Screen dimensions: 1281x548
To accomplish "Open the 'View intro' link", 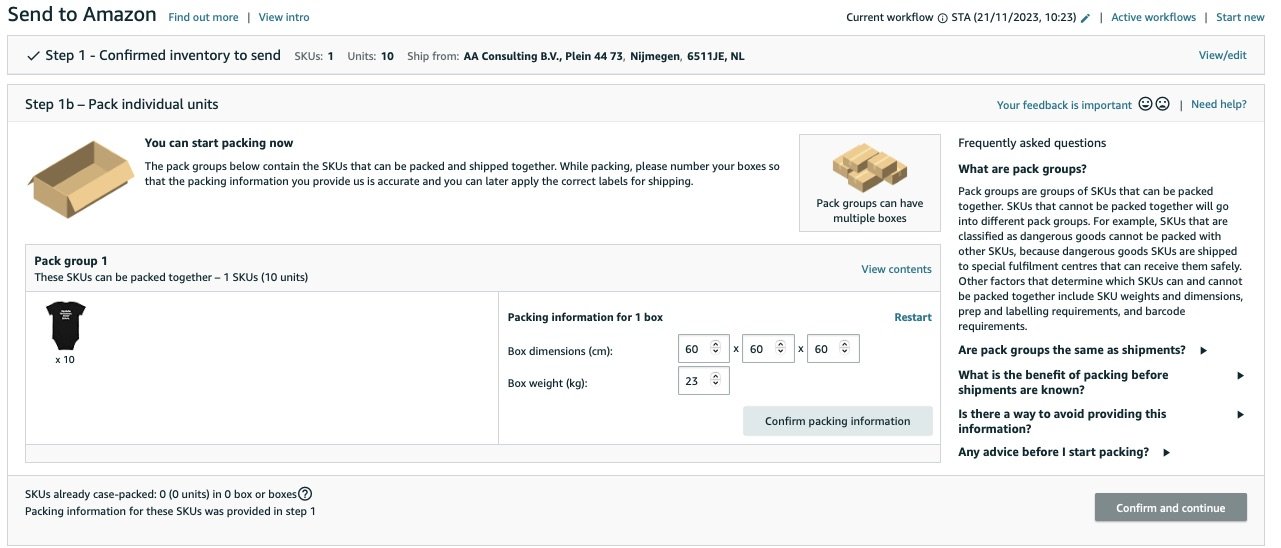I will click(284, 18).
